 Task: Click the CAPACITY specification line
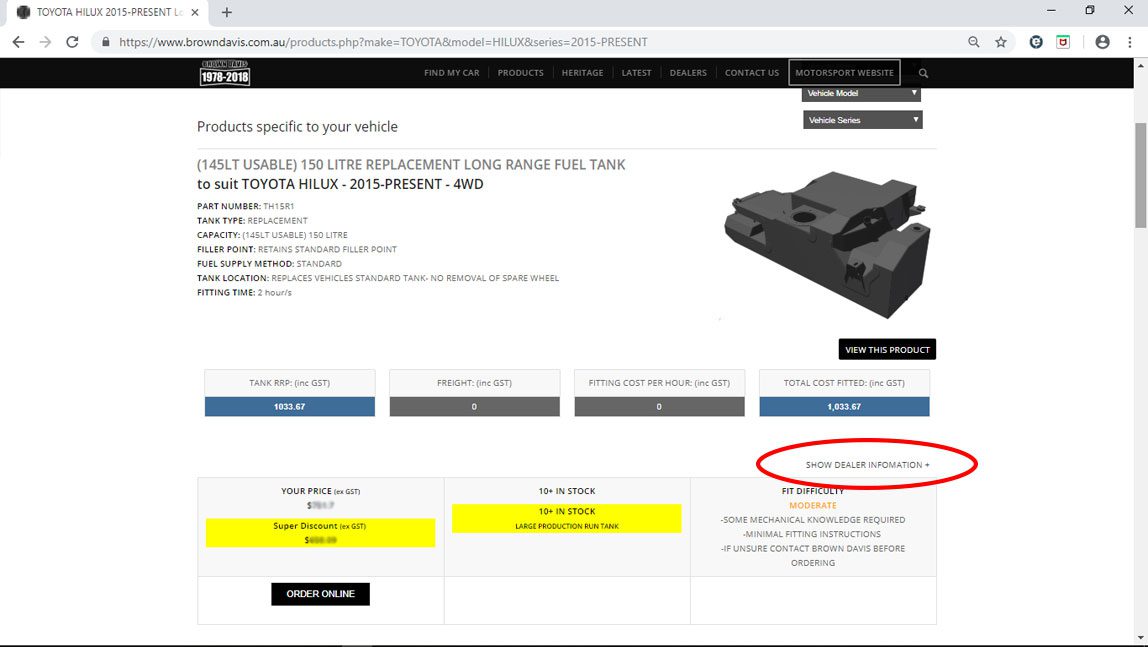pos(272,235)
